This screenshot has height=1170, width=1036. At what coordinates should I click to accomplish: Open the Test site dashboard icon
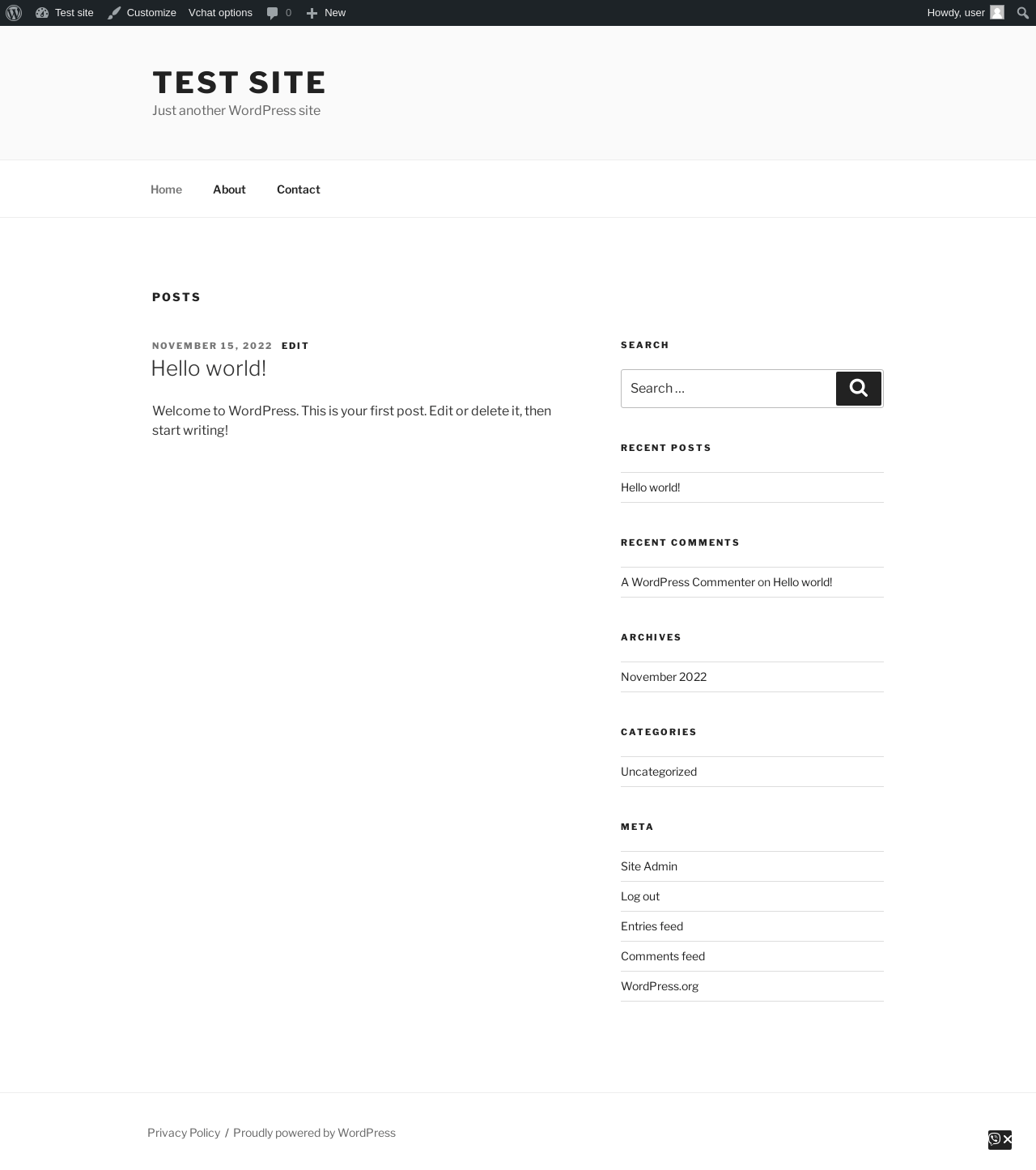tap(42, 13)
